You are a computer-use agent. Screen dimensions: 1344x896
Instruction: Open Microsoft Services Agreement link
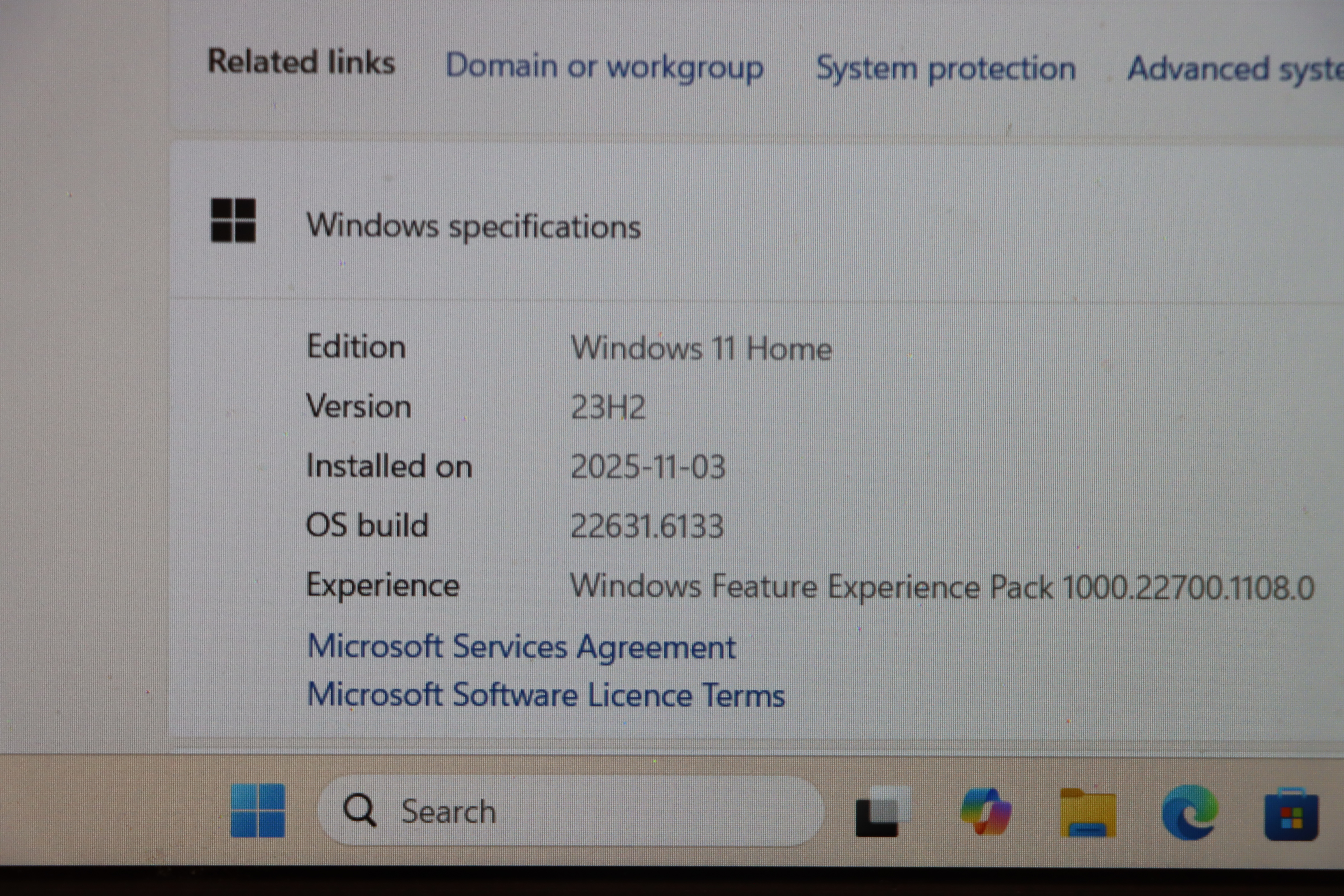521,647
